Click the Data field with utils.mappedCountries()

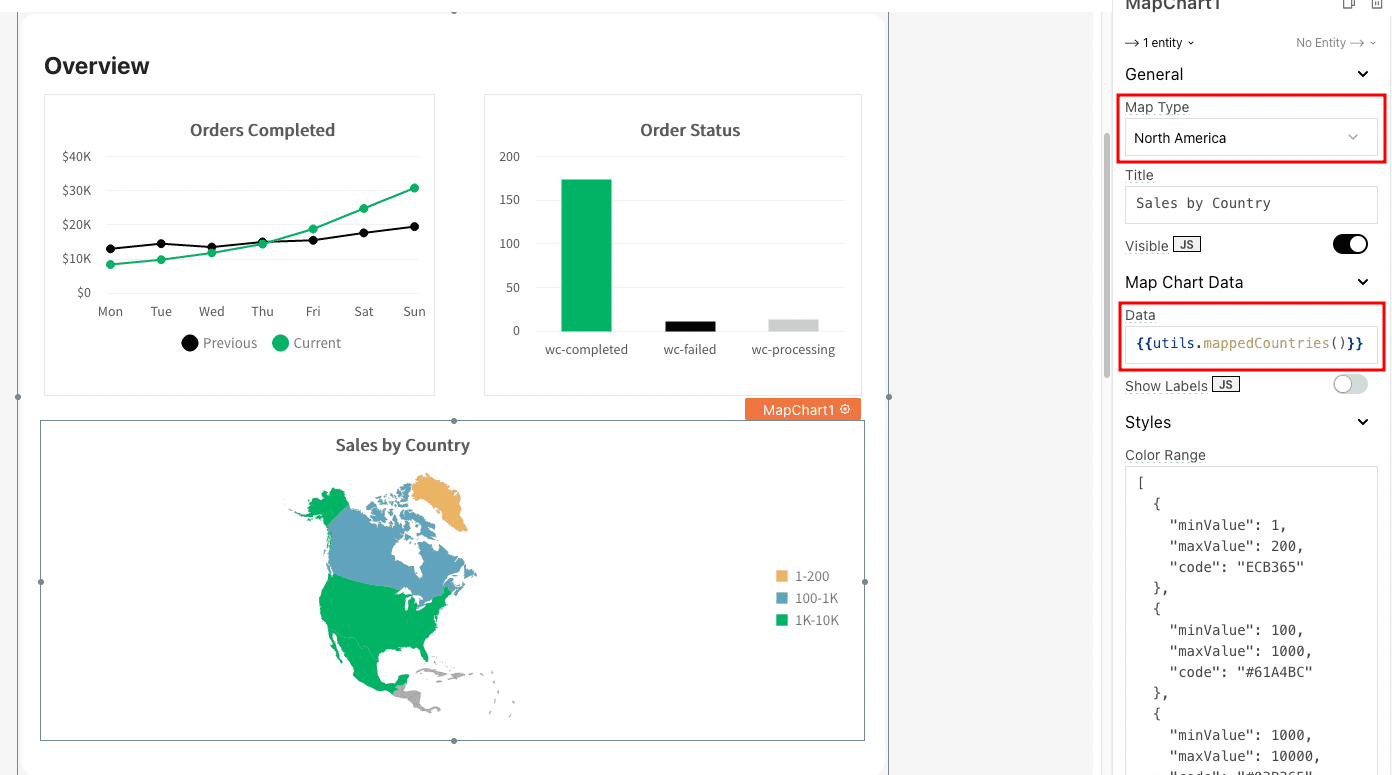(1250, 343)
